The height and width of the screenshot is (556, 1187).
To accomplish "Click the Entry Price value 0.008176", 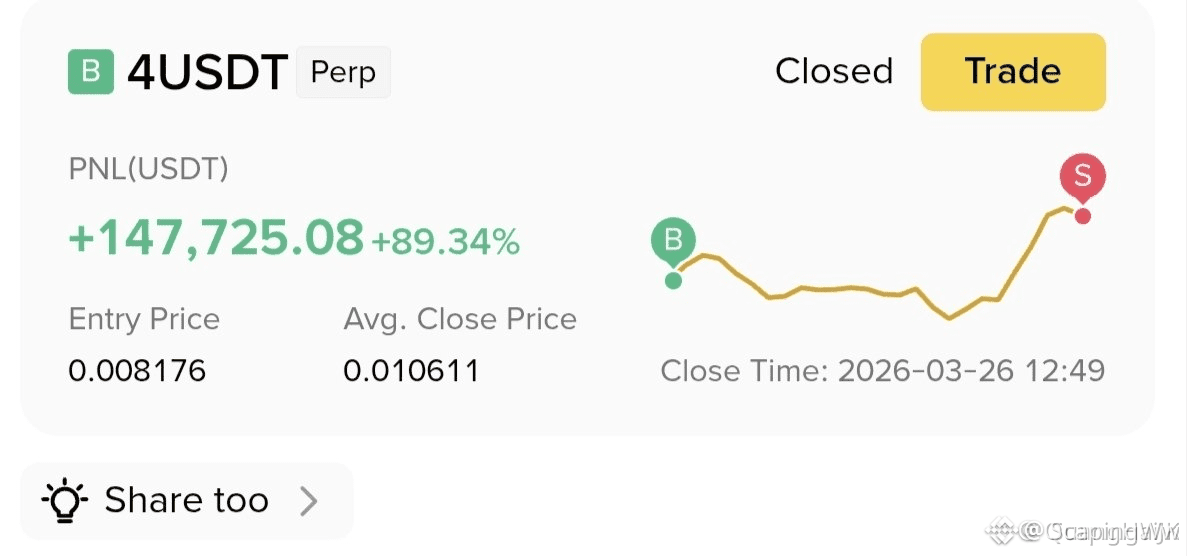I will [137, 371].
